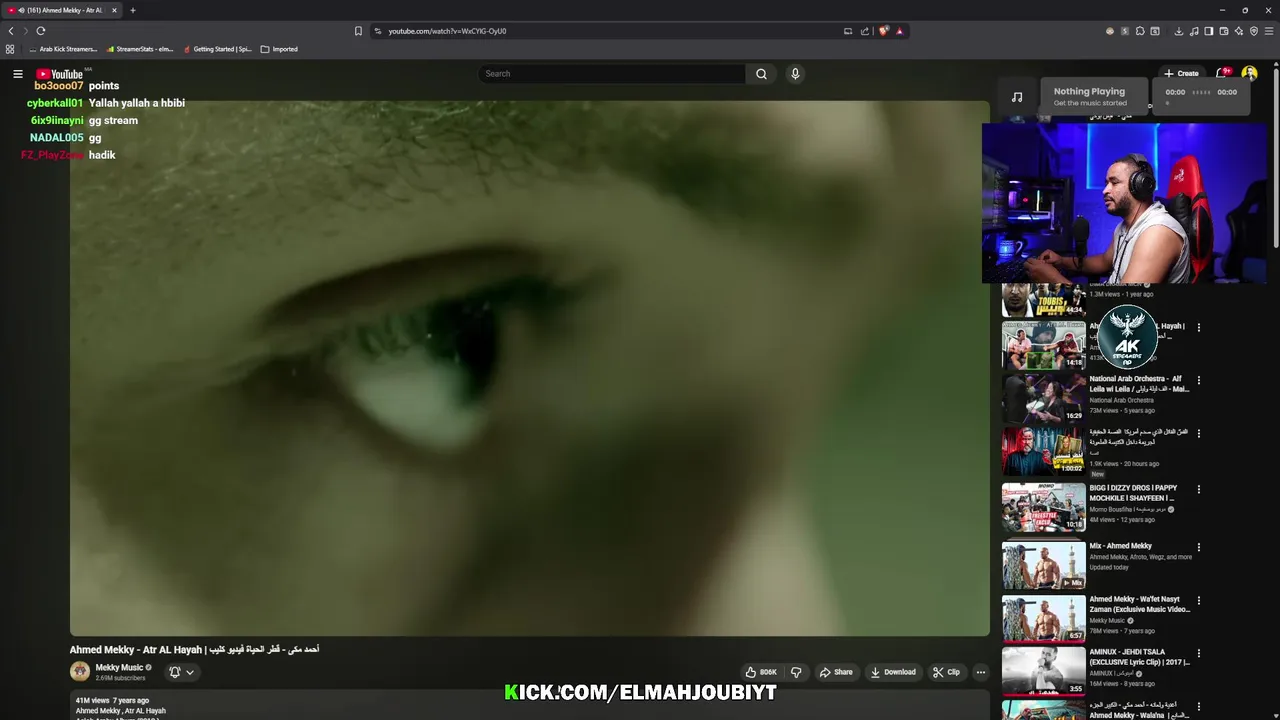Open options menu for AMINUX JEHDI TSALA
The image size is (1280, 720).
(1199, 654)
